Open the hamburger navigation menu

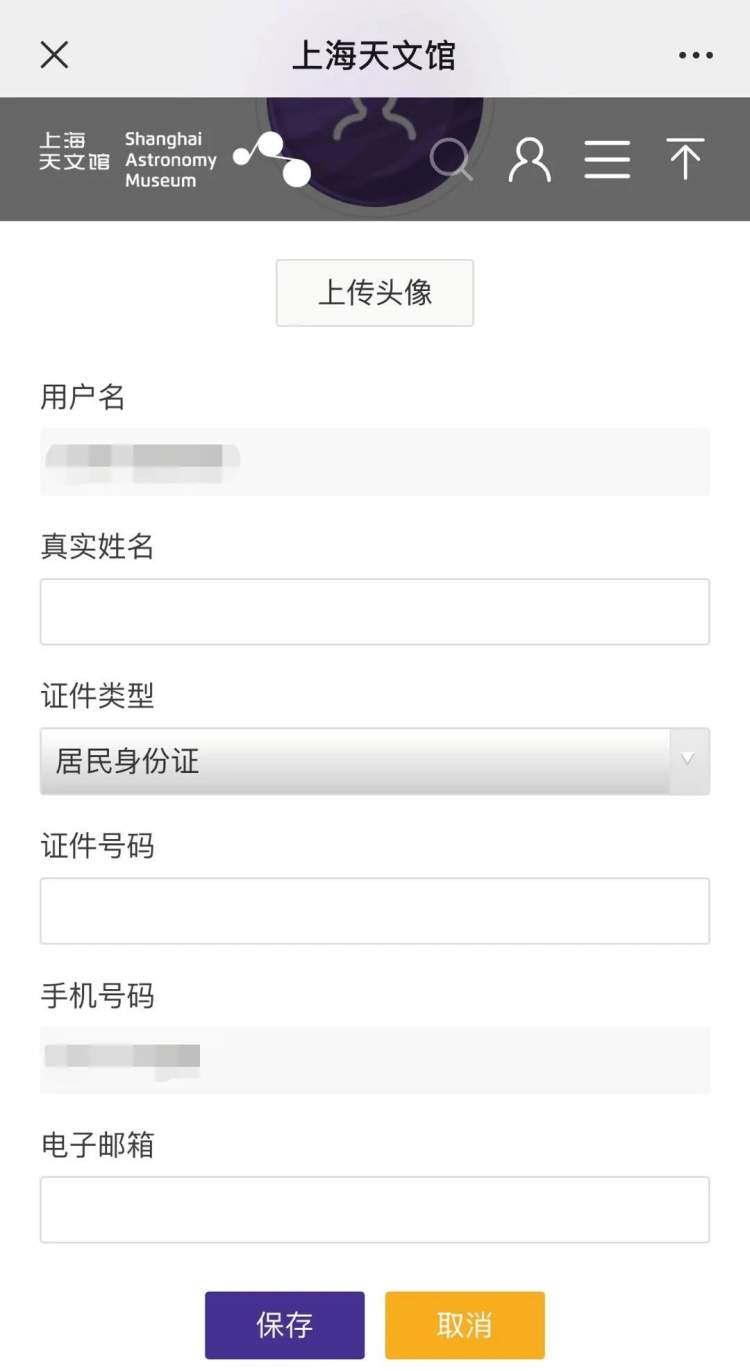pos(607,160)
